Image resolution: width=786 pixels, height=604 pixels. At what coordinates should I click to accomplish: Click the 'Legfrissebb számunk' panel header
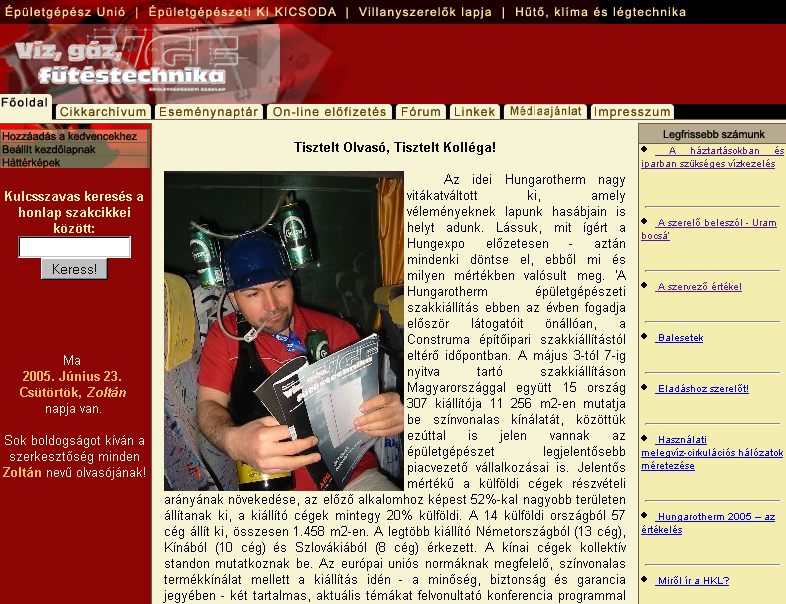[713, 134]
